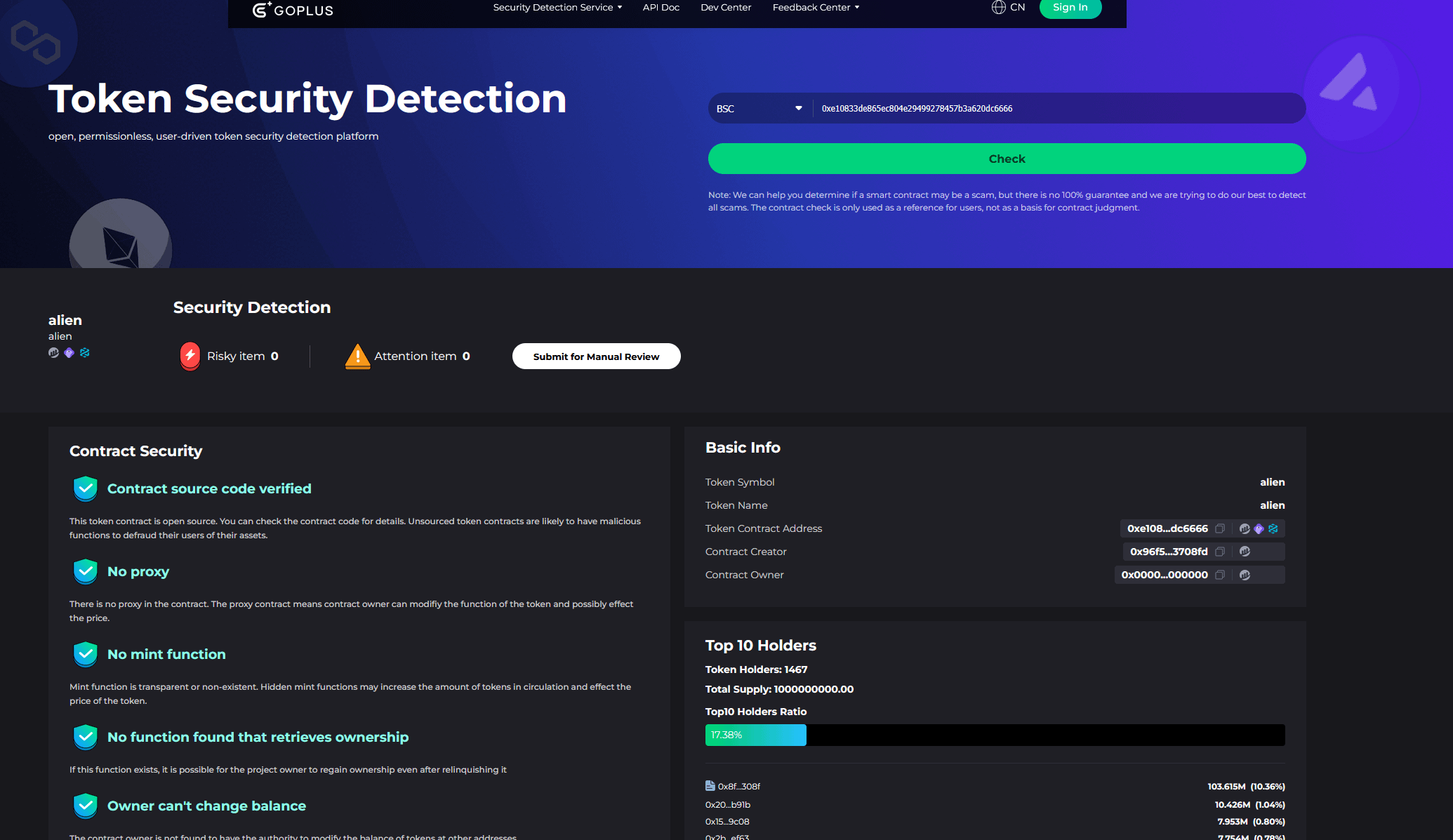
Task: Click the 'No mint function' heading
Action: pyautogui.click(x=166, y=654)
